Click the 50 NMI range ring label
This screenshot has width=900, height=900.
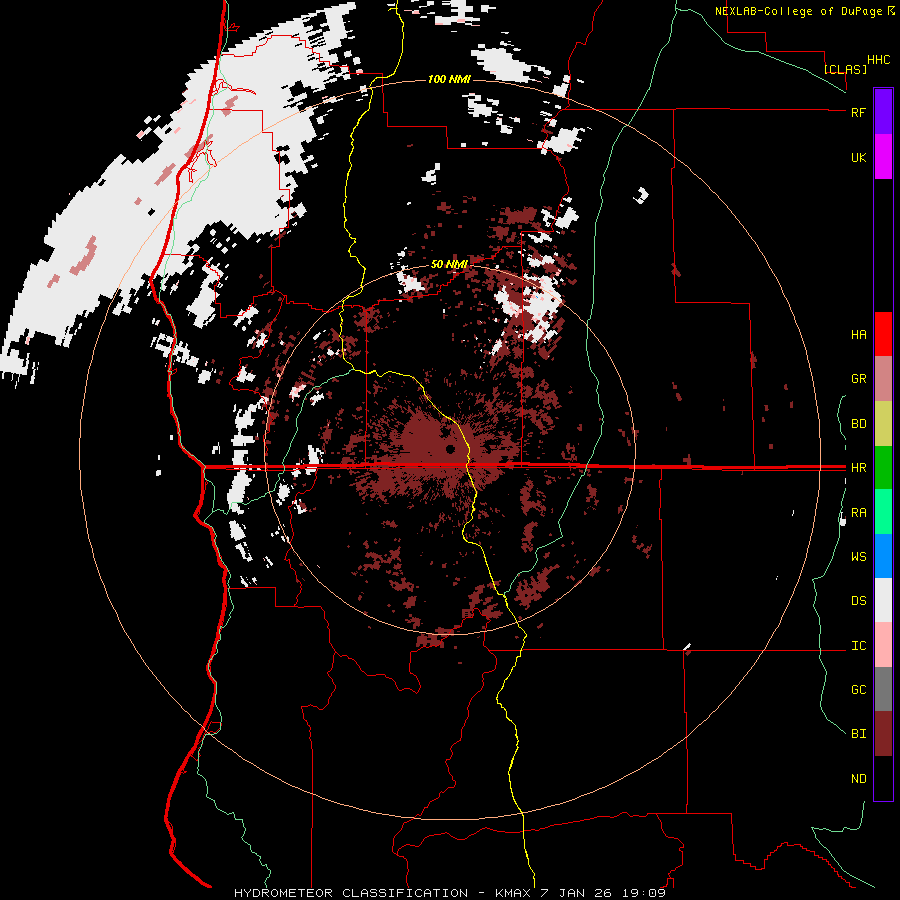tap(449, 264)
